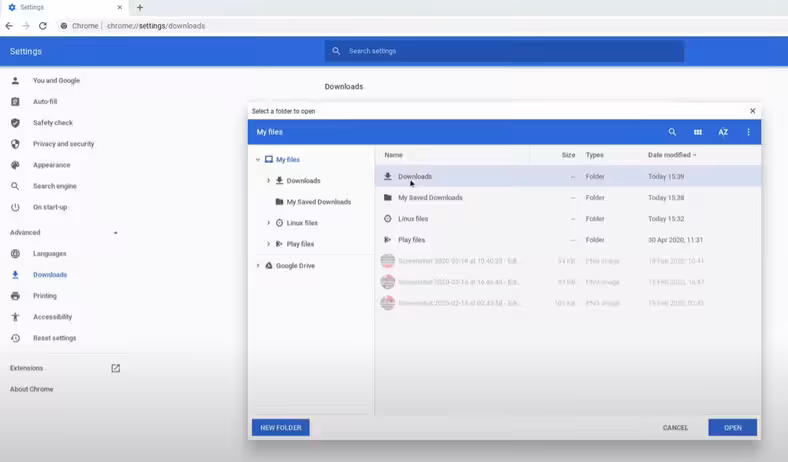Viewport: 788px width, 462px height.
Task: Select Play files row in file list
Action: pos(568,240)
